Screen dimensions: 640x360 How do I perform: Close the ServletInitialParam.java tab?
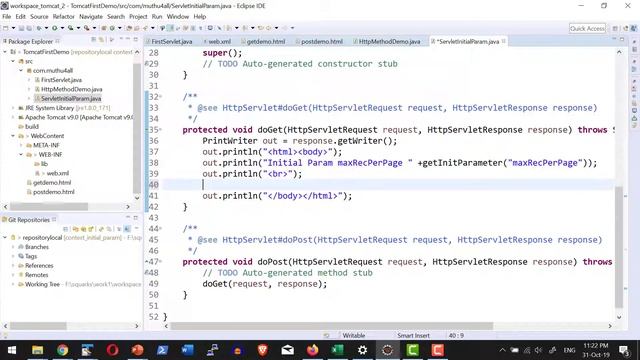pos(504,41)
